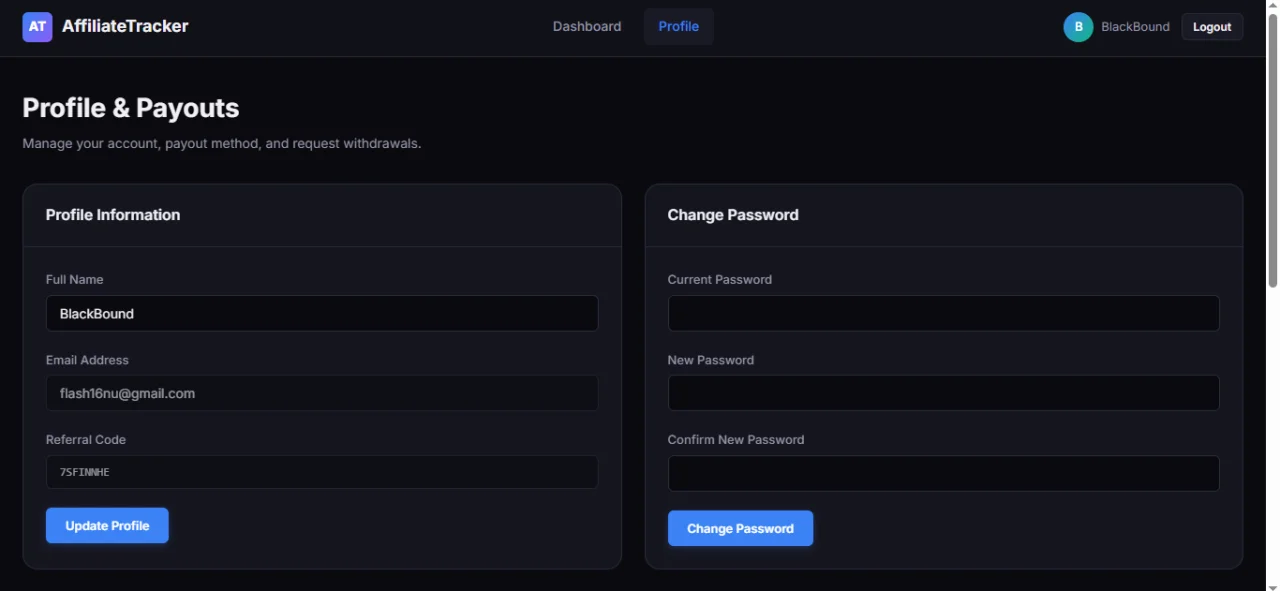Click the Email Address label
The image size is (1280, 591).
point(87,360)
